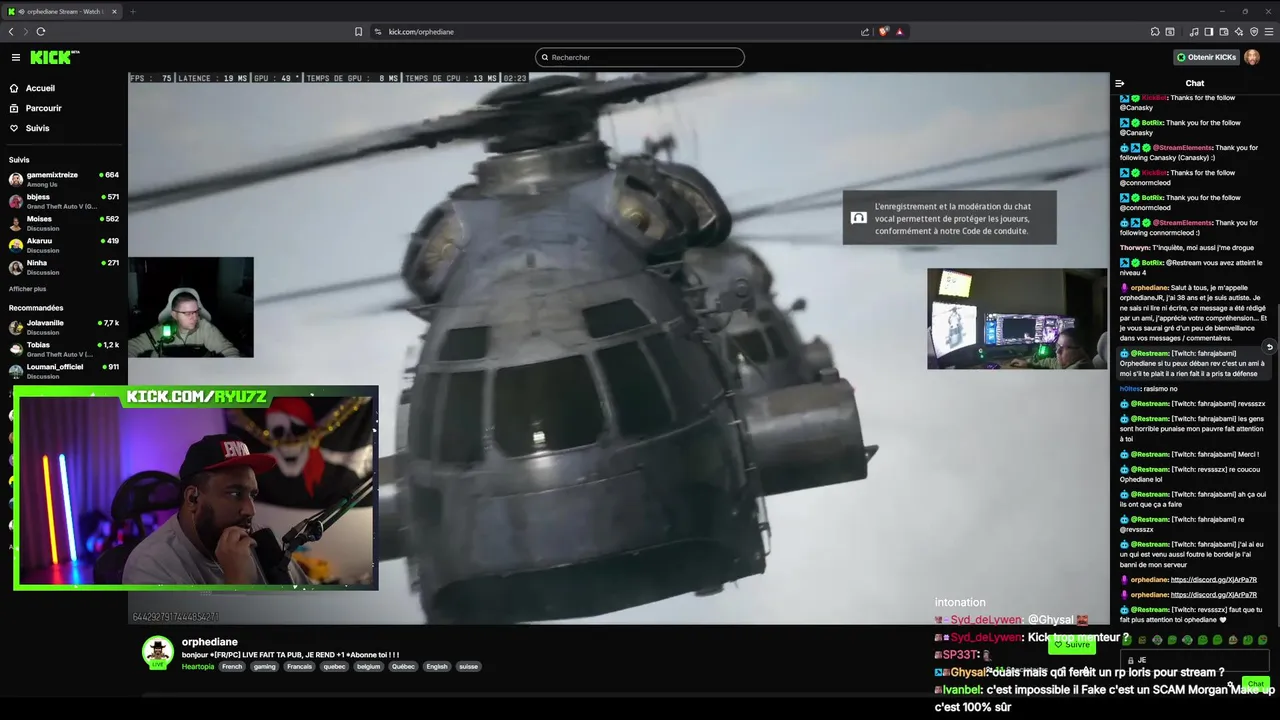Collapse the chat panel arrow icon

pyautogui.click(x=1120, y=83)
